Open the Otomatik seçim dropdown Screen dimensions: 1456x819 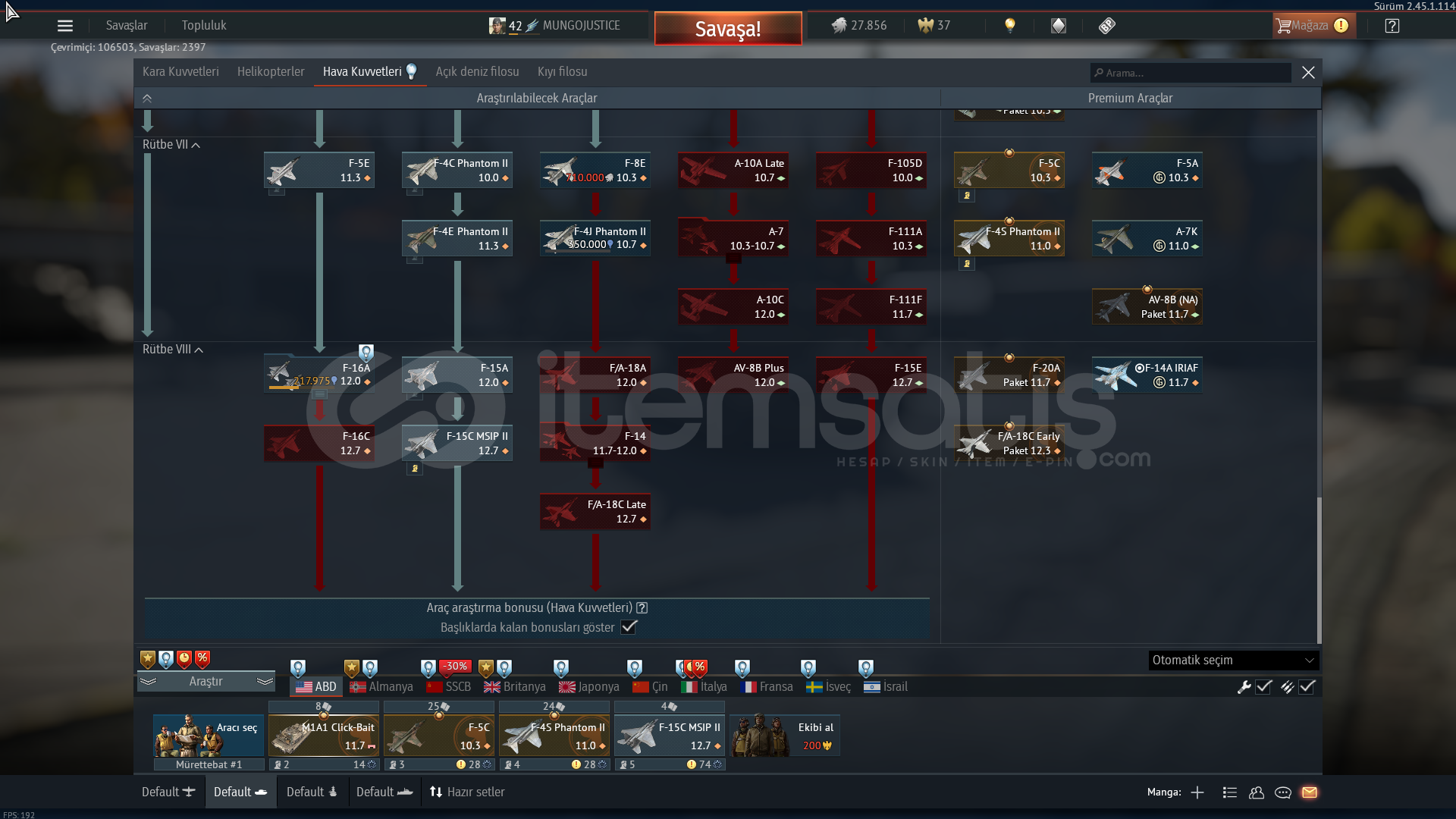click(x=1233, y=661)
